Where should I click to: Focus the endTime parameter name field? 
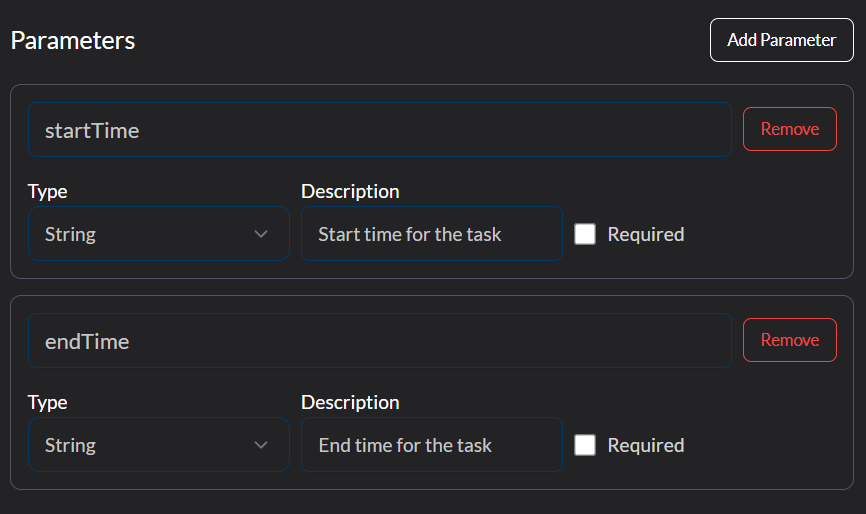(379, 341)
